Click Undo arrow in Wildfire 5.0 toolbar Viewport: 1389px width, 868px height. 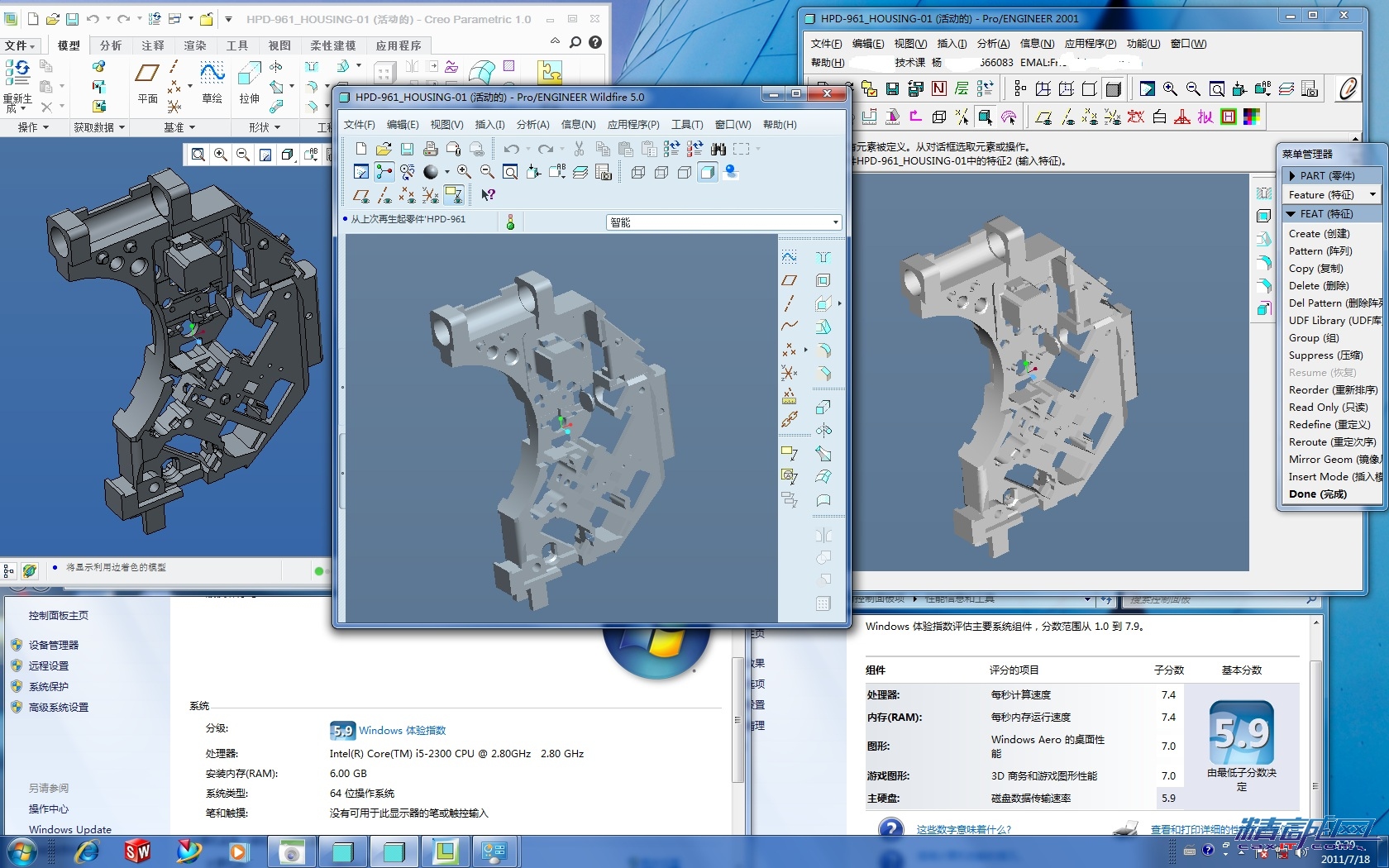click(x=512, y=149)
